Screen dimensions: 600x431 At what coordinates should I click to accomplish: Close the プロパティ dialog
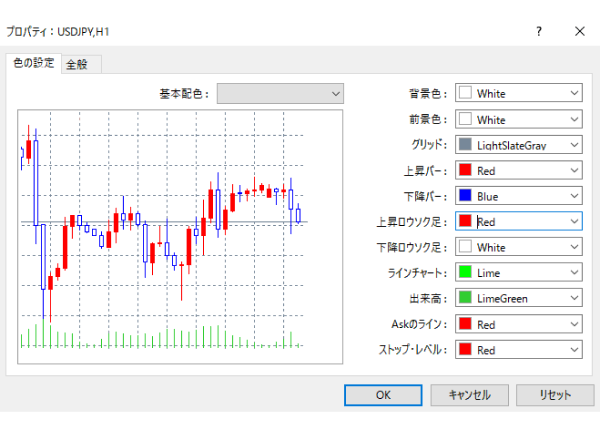click(580, 31)
